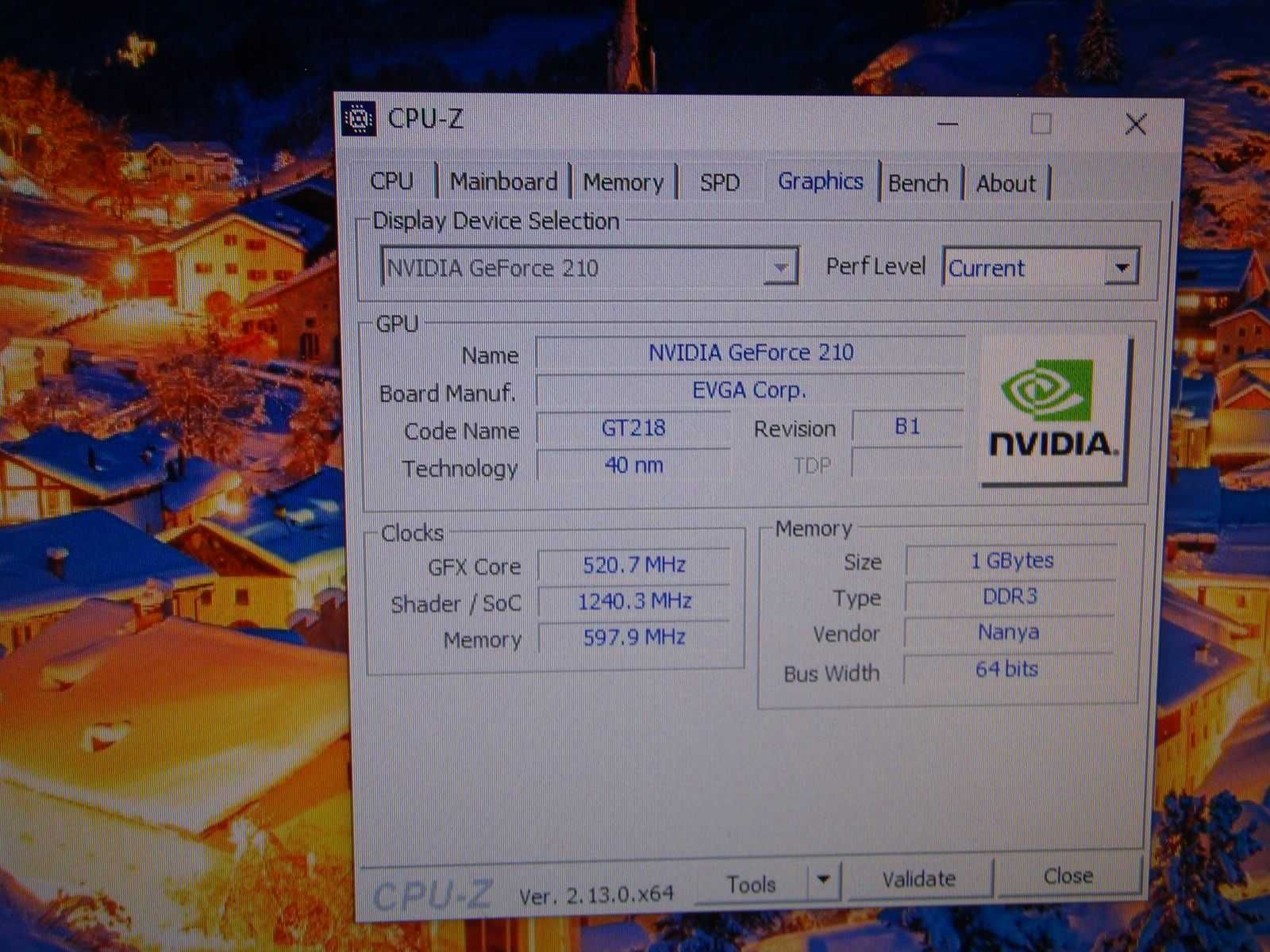Close CPU-Z with the X button

tap(1136, 124)
